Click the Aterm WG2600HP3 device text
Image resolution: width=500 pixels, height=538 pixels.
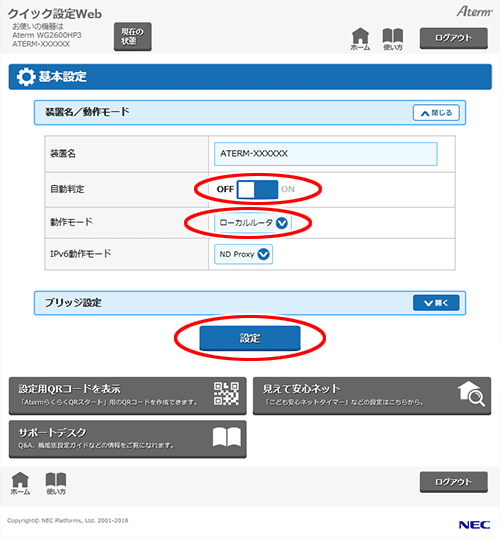coord(47,35)
